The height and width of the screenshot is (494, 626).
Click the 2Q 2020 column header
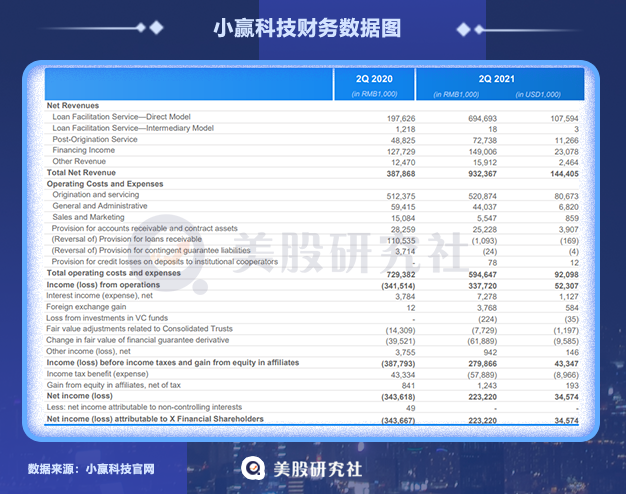(374, 79)
